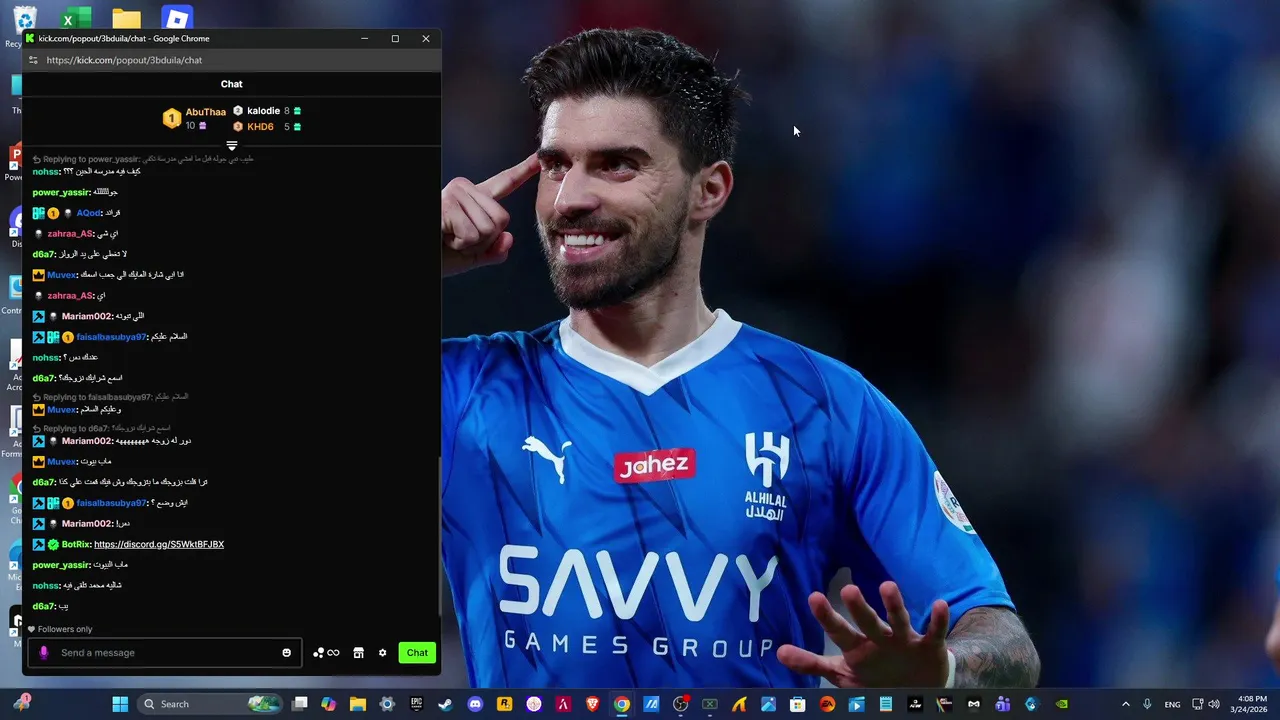Image resolution: width=1280 pixels, height=720 pixels.
Task: Select gifter KHD6 in leaderboard
Action: [x=260, y=127]
